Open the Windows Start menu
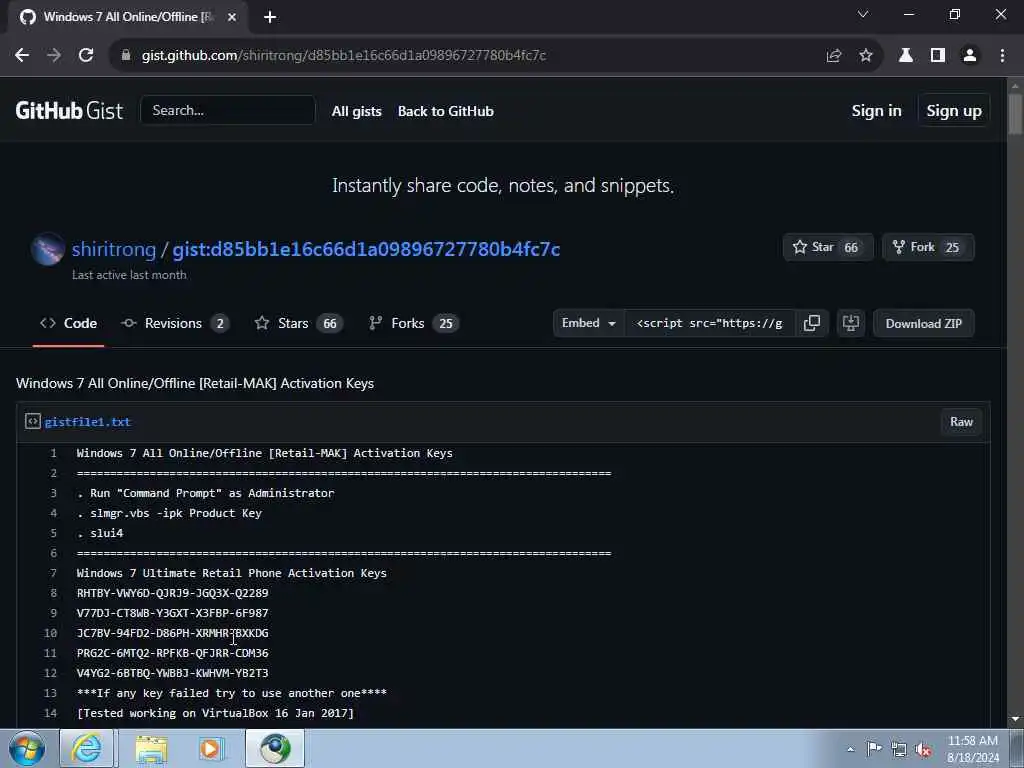Screen dimensions: 1024x768 coord(27,748)
